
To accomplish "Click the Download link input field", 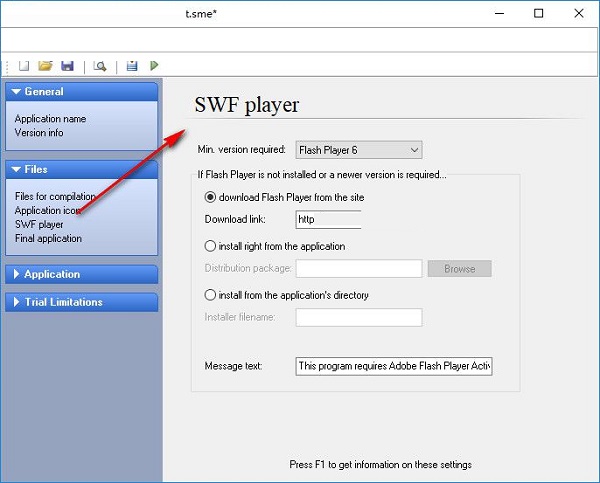I will click(328, 219).
